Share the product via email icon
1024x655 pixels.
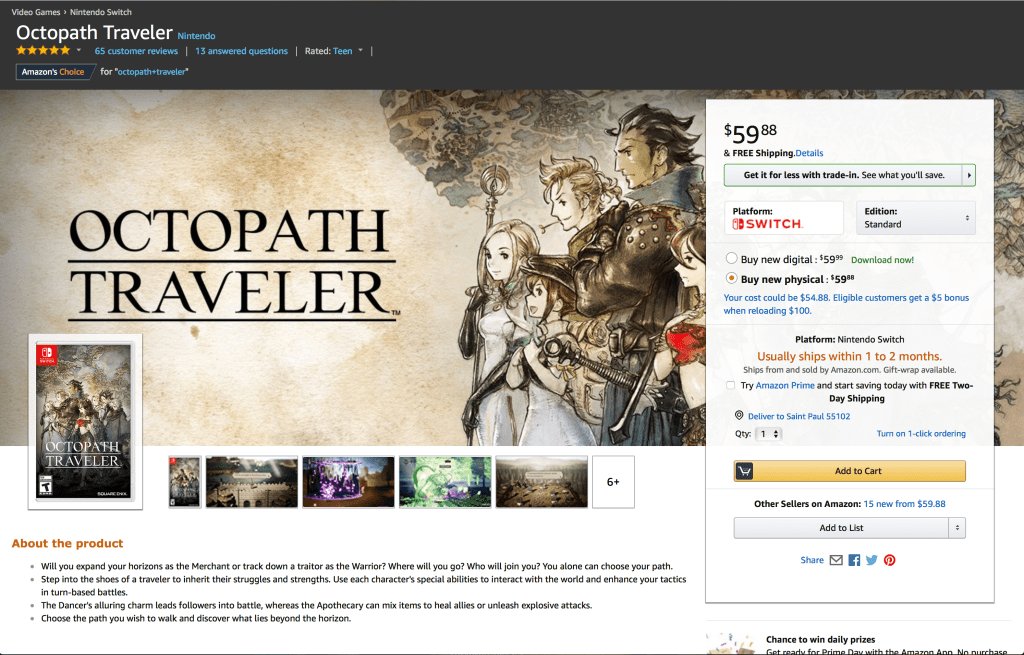point(836,560)
